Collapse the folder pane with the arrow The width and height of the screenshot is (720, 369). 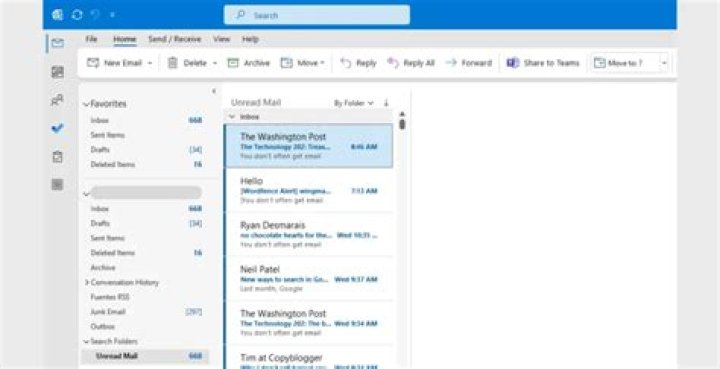click(x=214, y=91)
